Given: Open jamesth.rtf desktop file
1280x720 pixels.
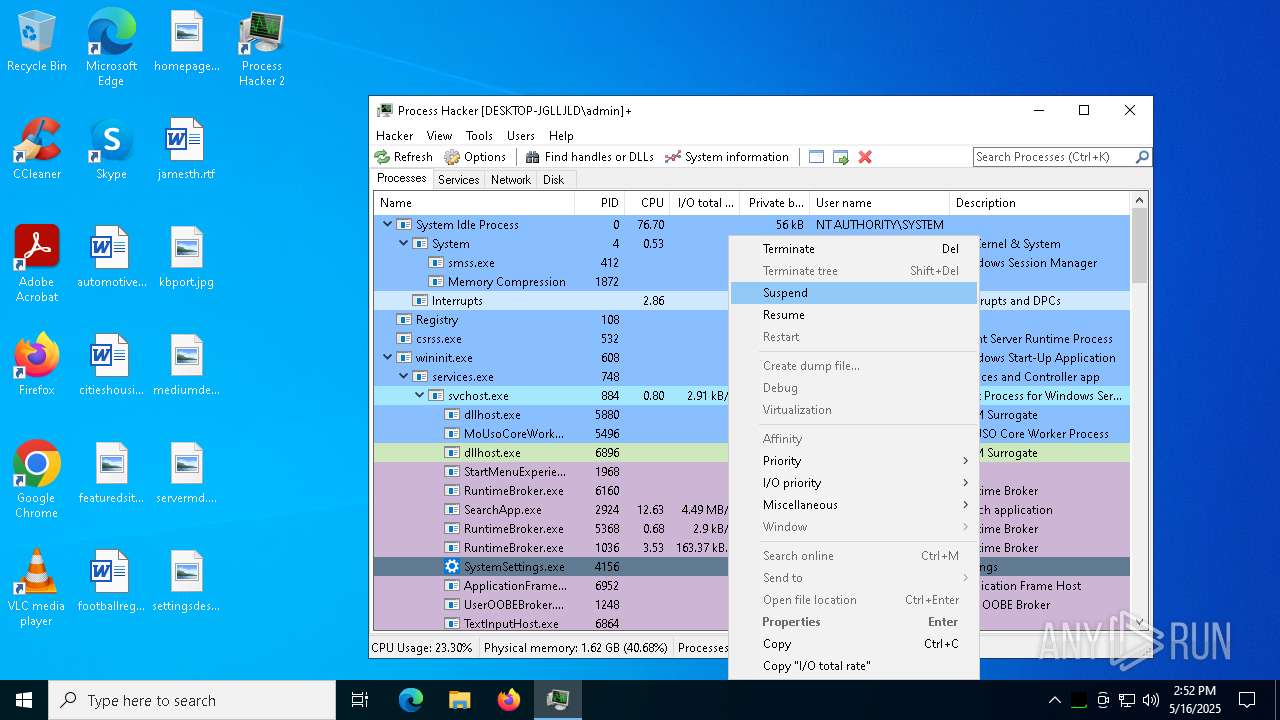Looking at the screenshot, I should click(x=186, y=148).
